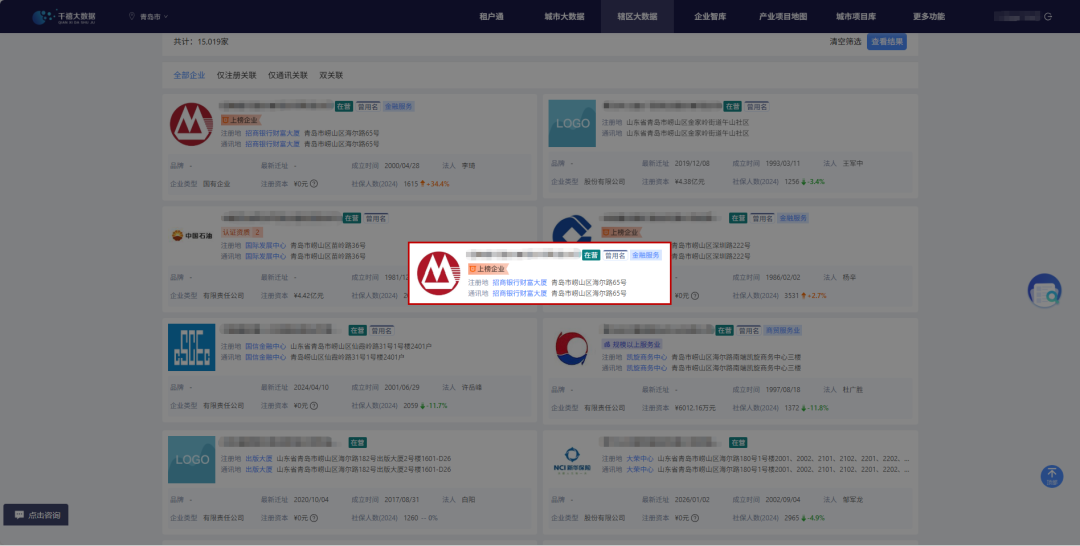The width and height of the screenshot is (1080, 546).
Task: Open 城市项目库 navigation item
Action: coord(856,17)
